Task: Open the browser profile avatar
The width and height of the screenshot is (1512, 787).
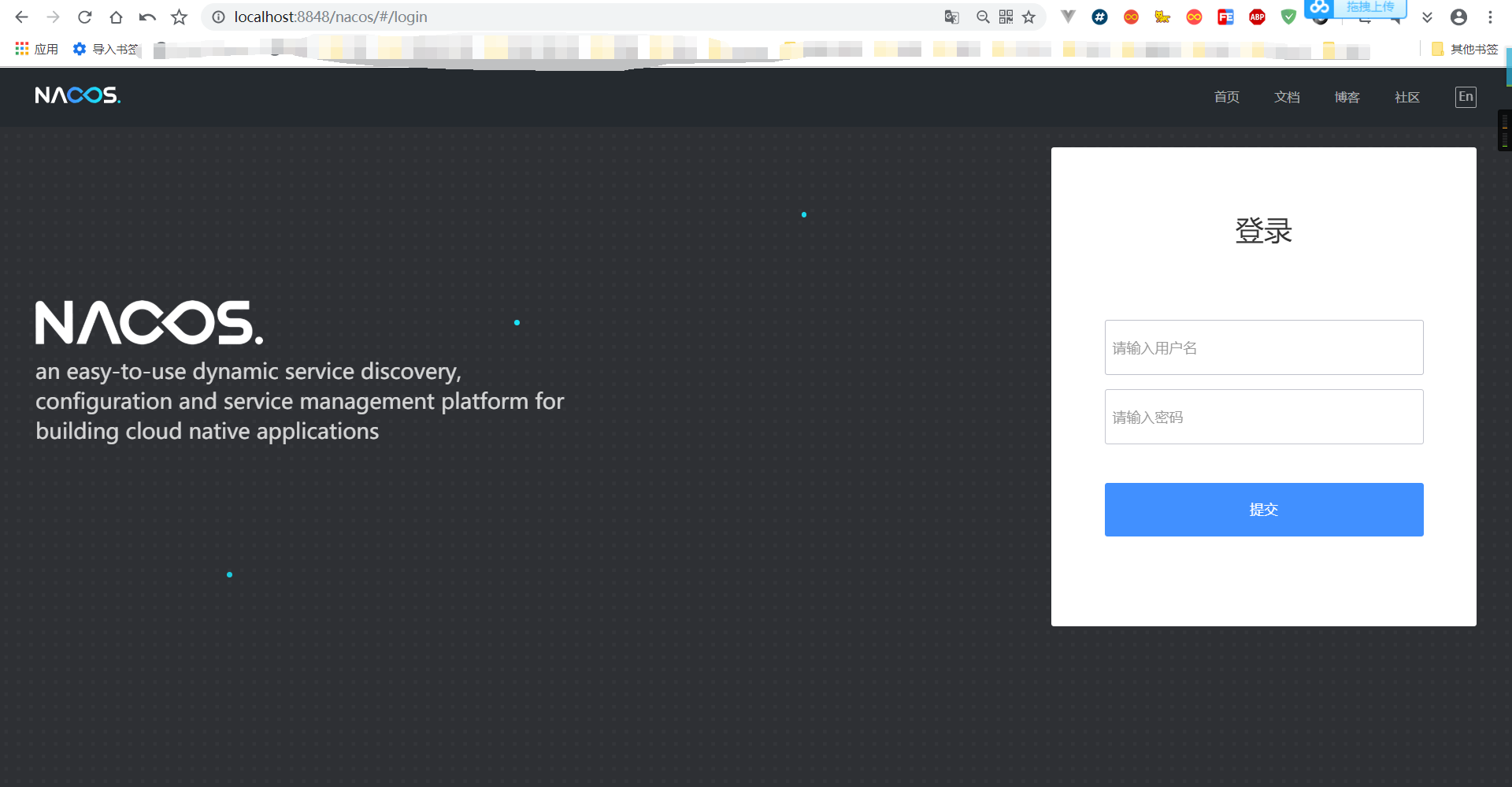Action: click(1458, 17)
